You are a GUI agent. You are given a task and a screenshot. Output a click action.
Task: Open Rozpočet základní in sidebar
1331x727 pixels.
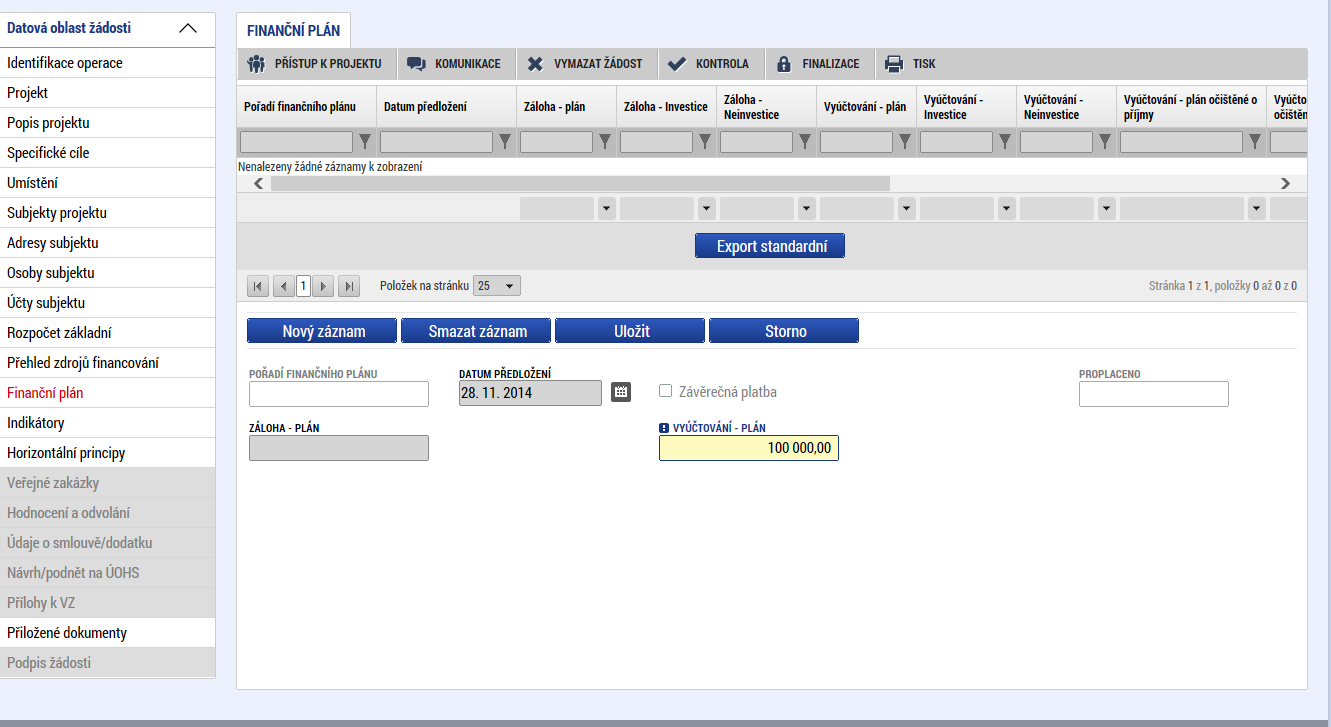tap(107, 333)
